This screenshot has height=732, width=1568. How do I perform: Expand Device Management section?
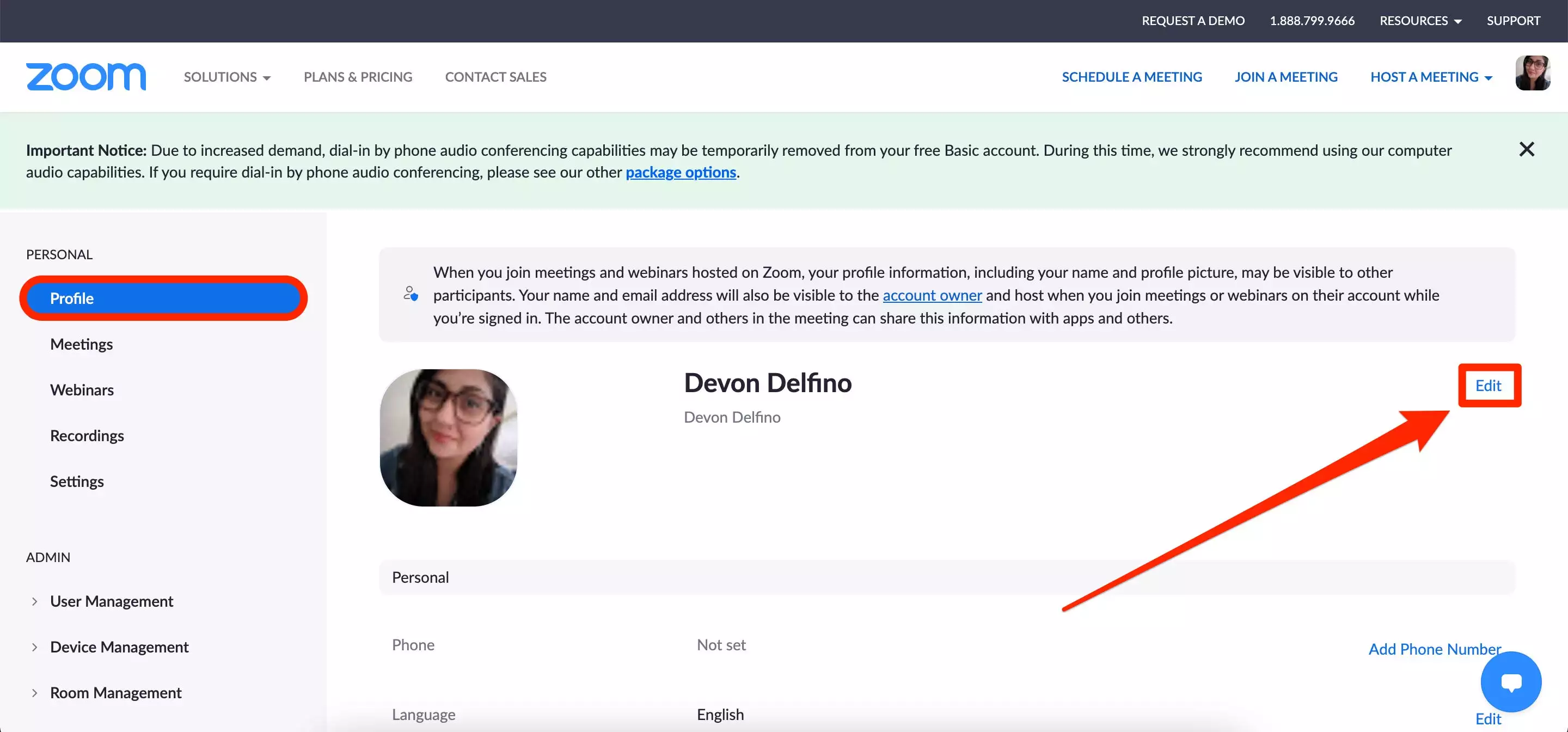click(x=119, y=646)
